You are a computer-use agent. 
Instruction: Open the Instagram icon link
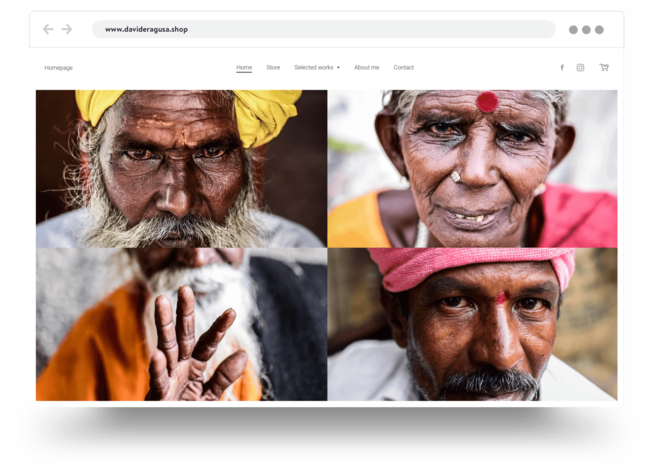(x=580, y=68)
